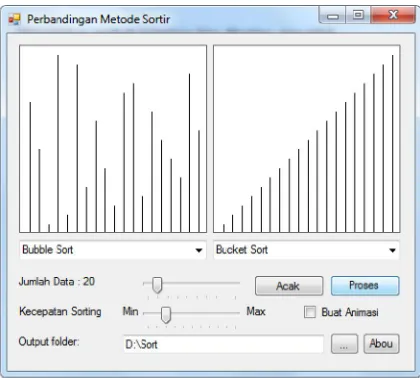Screen dimensions: 420x378
Task: Click the "Kecepatan Sorting" label
Action: coord(60,312)
